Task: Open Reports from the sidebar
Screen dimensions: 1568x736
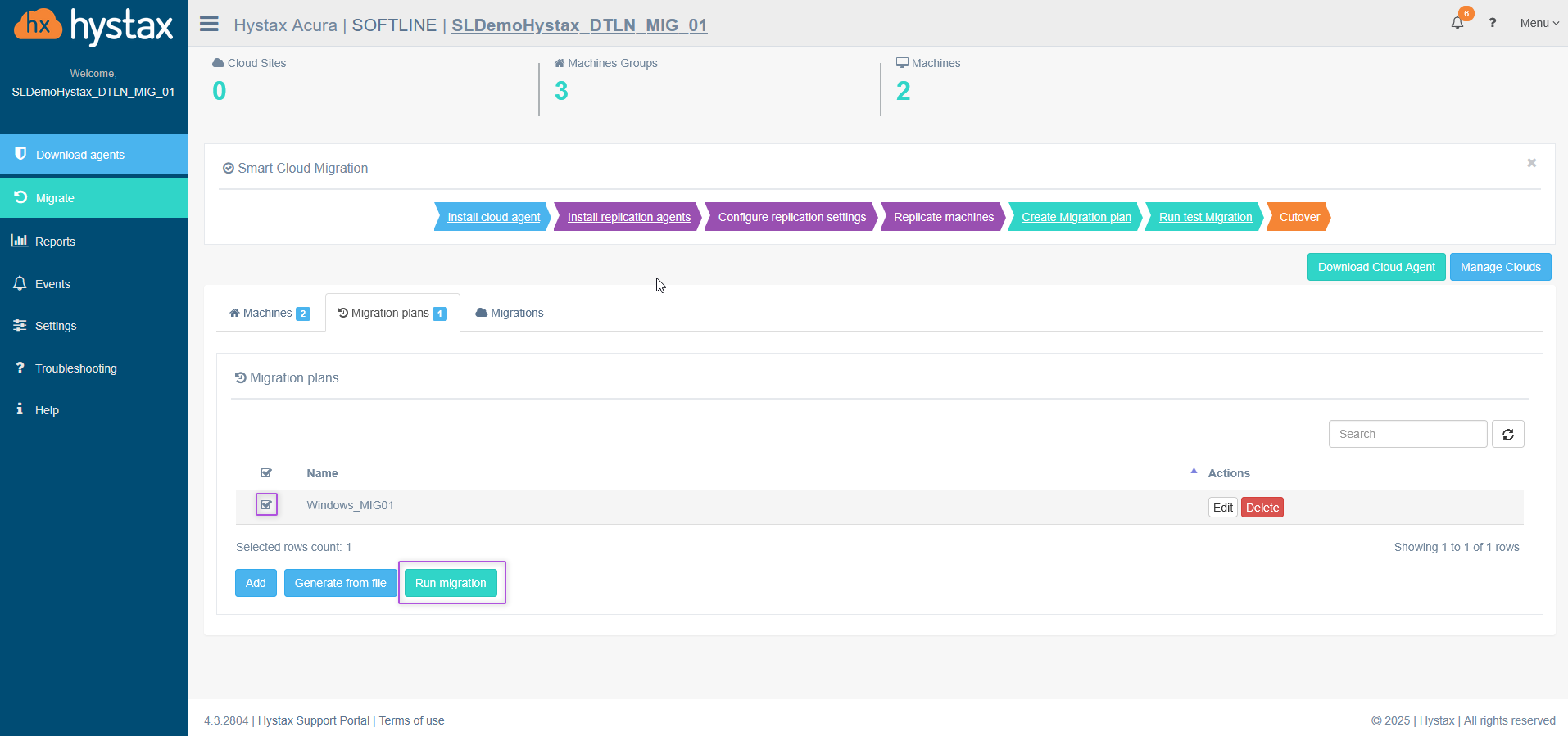Action: coord(55,242)
